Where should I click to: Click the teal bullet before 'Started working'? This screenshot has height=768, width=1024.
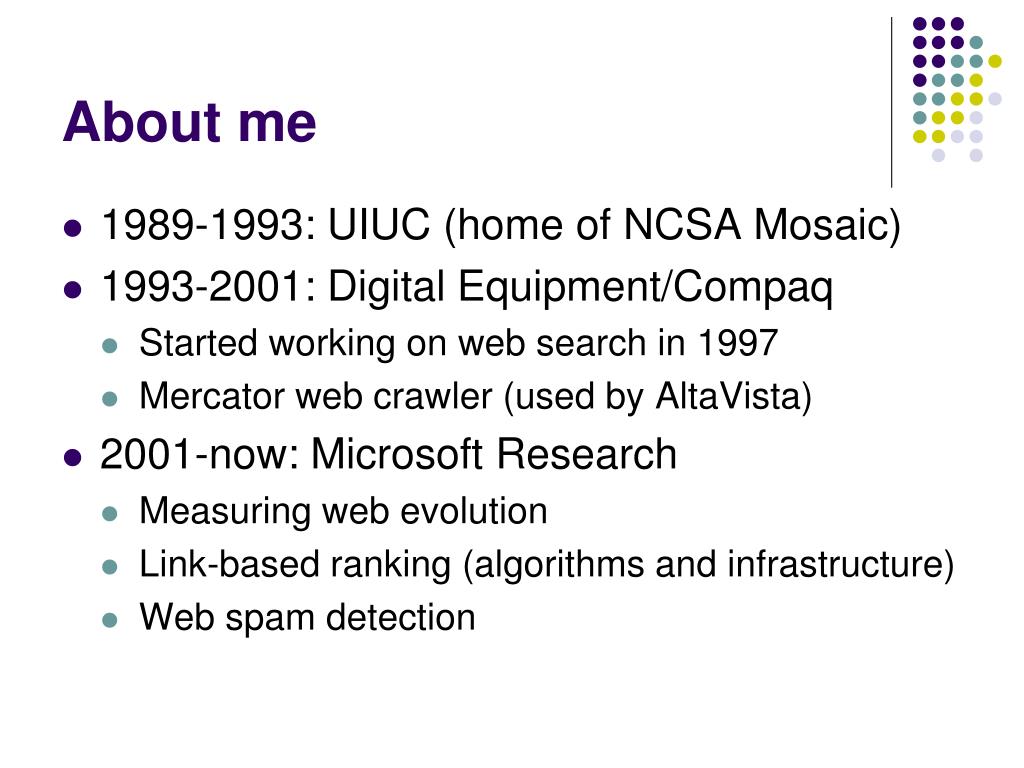coord(110,345)
